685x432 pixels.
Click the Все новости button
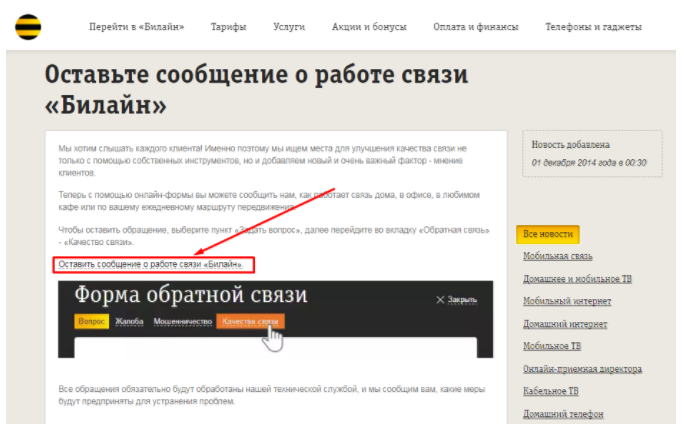[x=548, y=234]
